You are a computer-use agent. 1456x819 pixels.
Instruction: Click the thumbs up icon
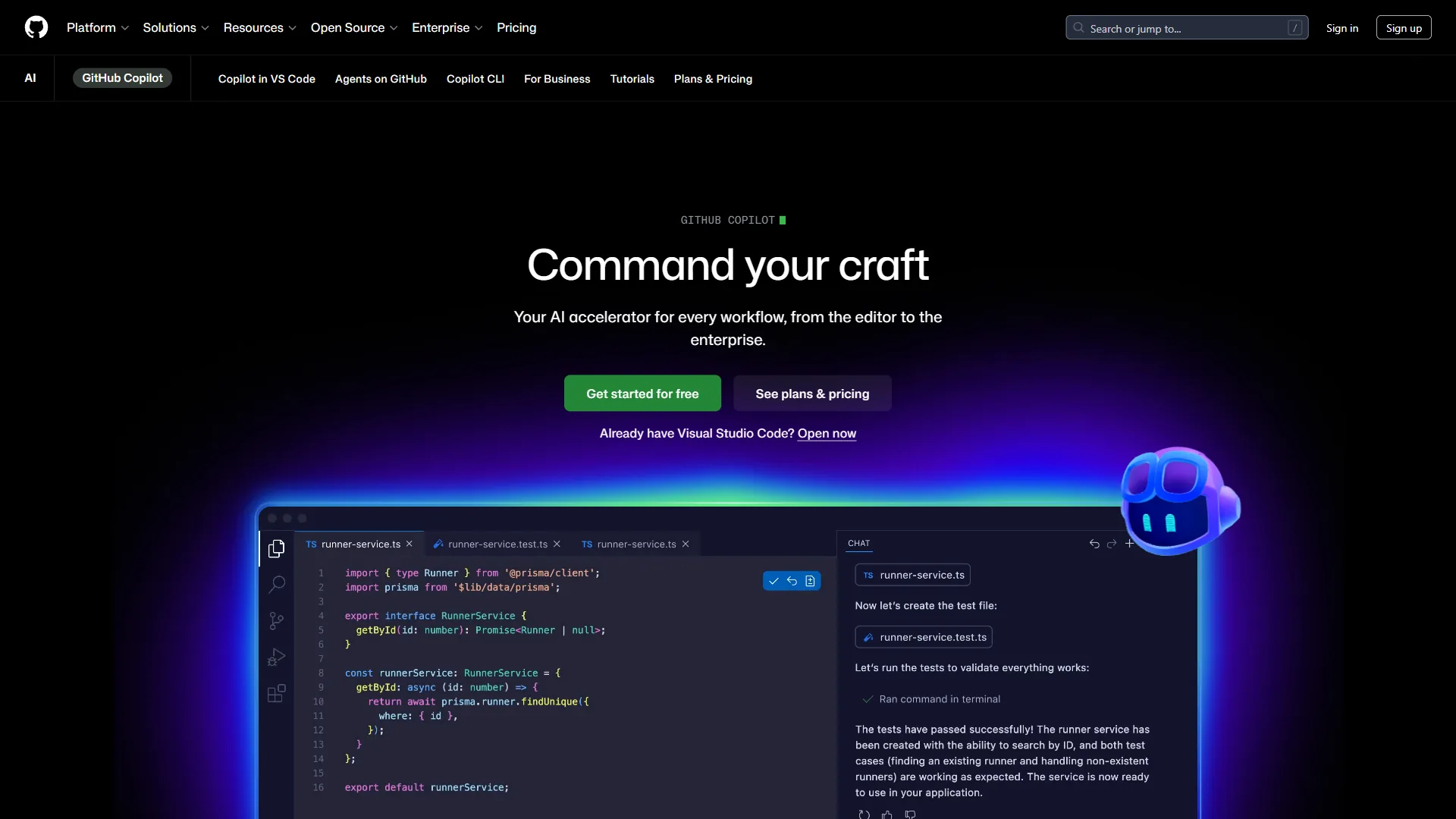click(x=887, y=814)
